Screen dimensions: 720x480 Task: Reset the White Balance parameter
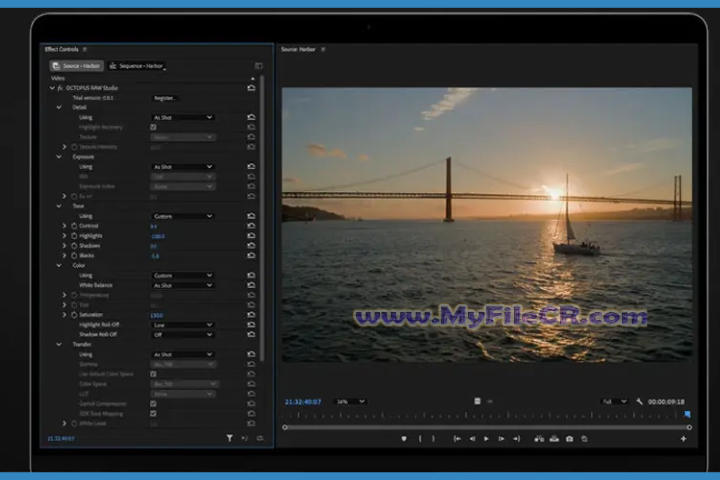(x=251, y=285)
